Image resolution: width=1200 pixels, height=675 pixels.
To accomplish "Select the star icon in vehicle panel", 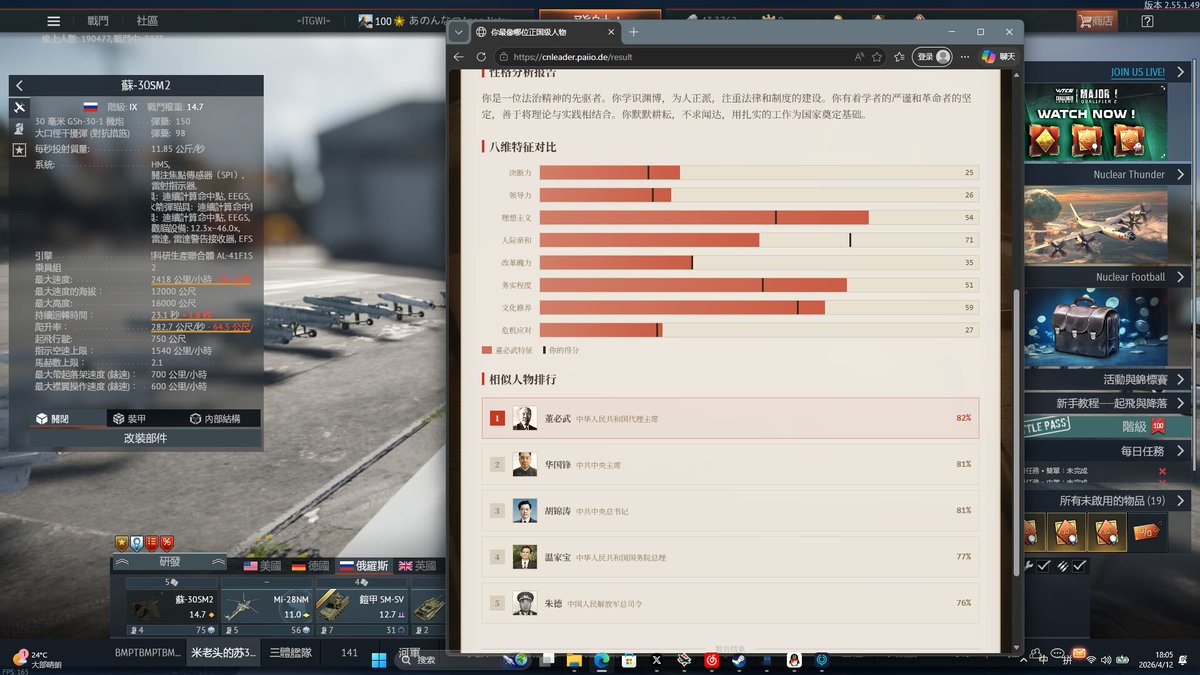I will (x=19, y=149).
